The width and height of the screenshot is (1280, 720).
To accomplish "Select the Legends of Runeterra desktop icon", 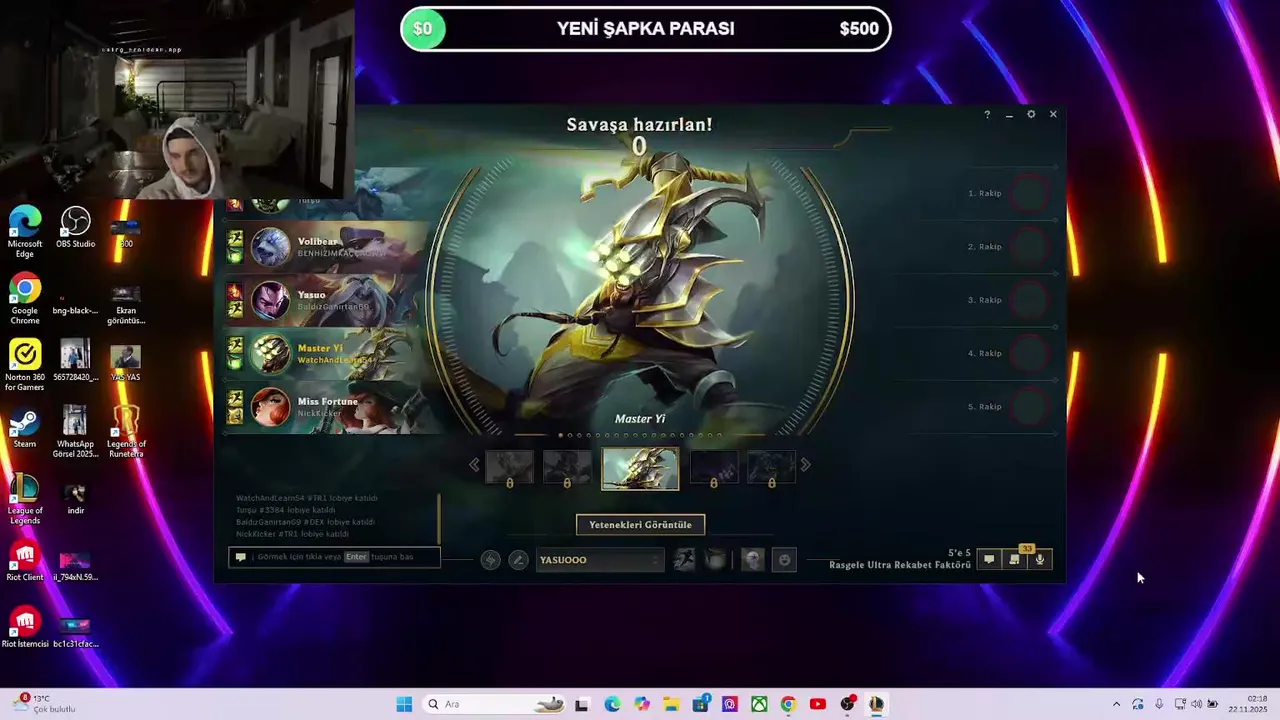I will pyautogui.click(x=126, y=432).
